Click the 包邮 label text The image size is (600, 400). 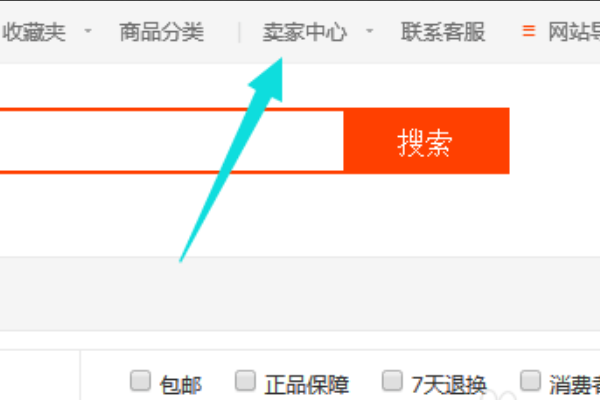181,385
